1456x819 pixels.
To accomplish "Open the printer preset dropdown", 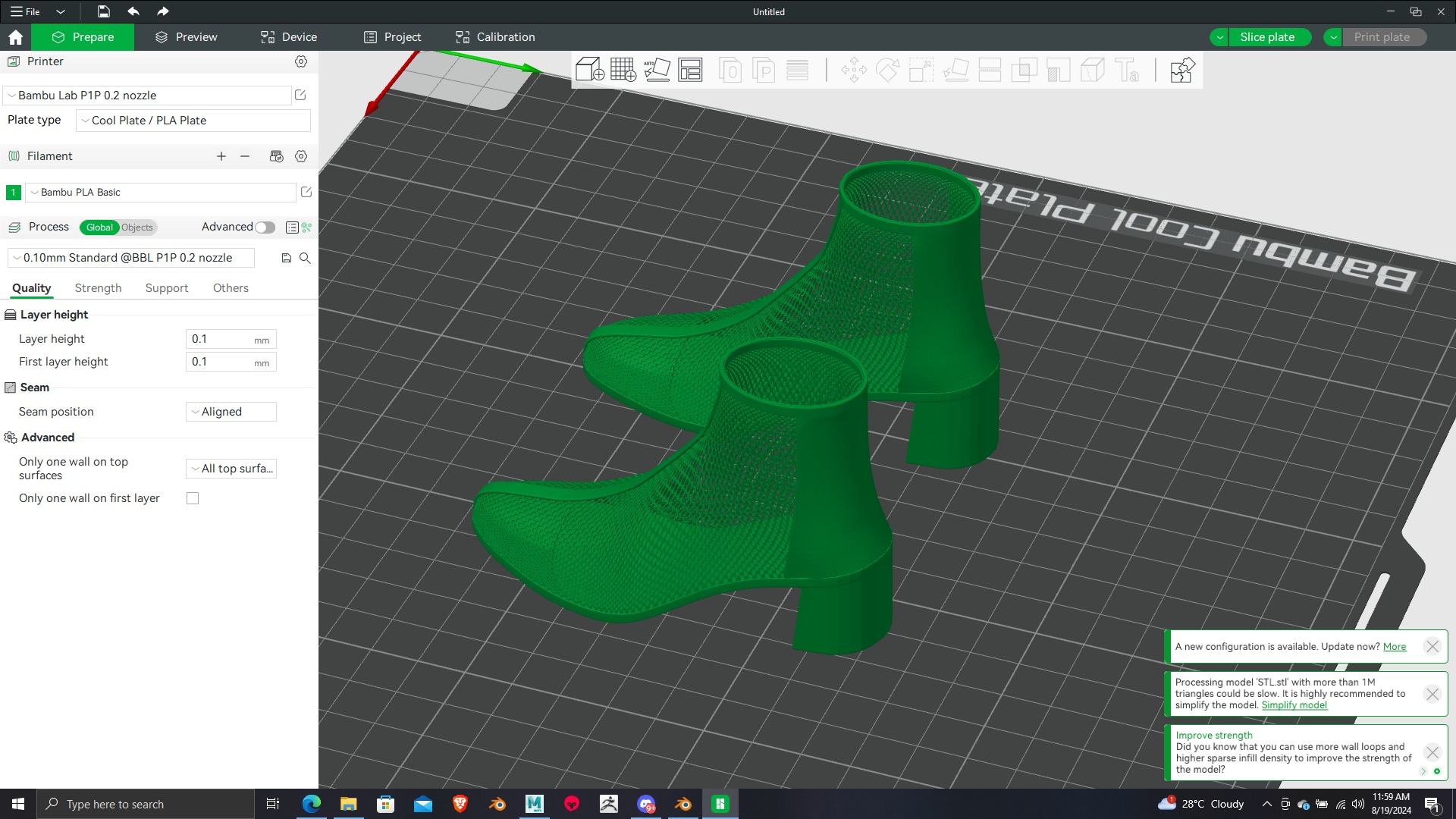I will [x=148, y=96].
